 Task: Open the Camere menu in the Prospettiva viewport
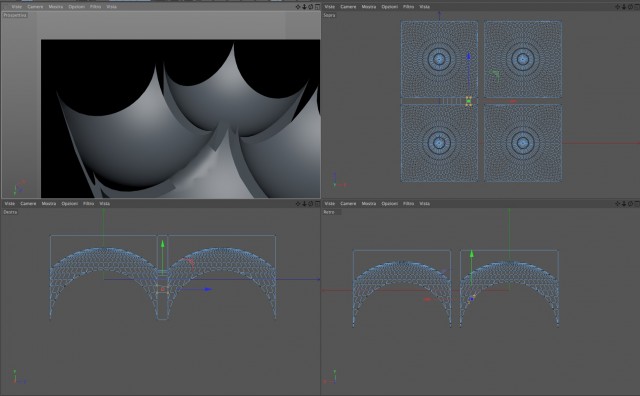tap(35, 7)
